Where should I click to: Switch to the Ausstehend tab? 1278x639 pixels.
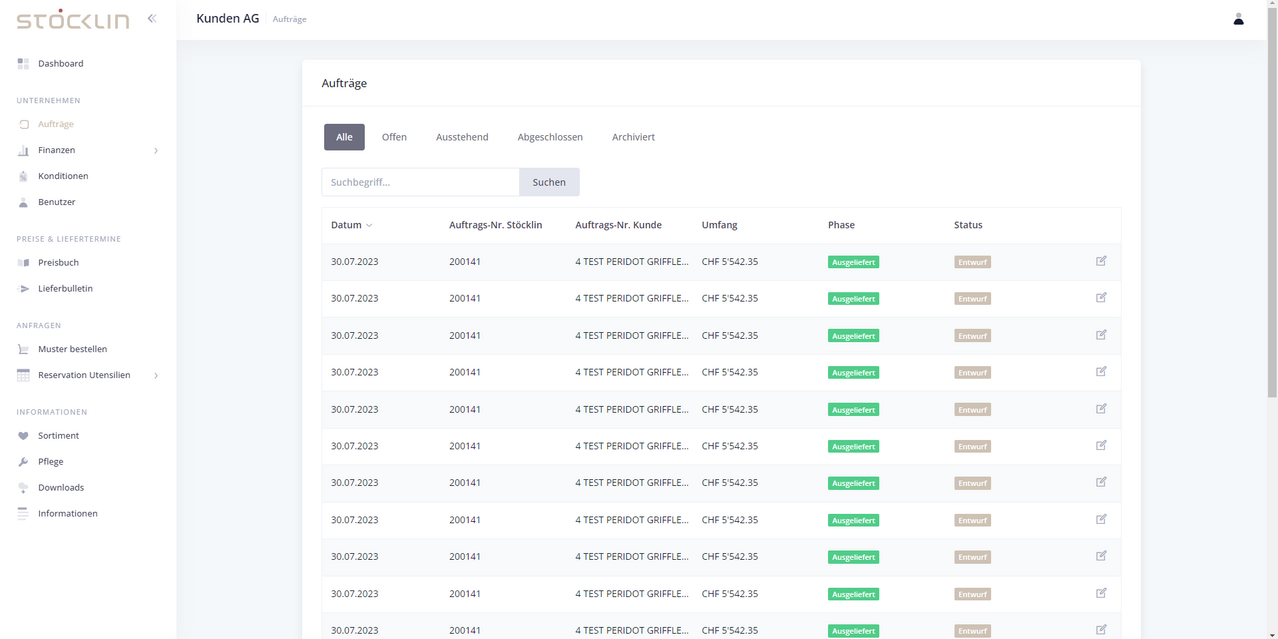coord(462,137)
